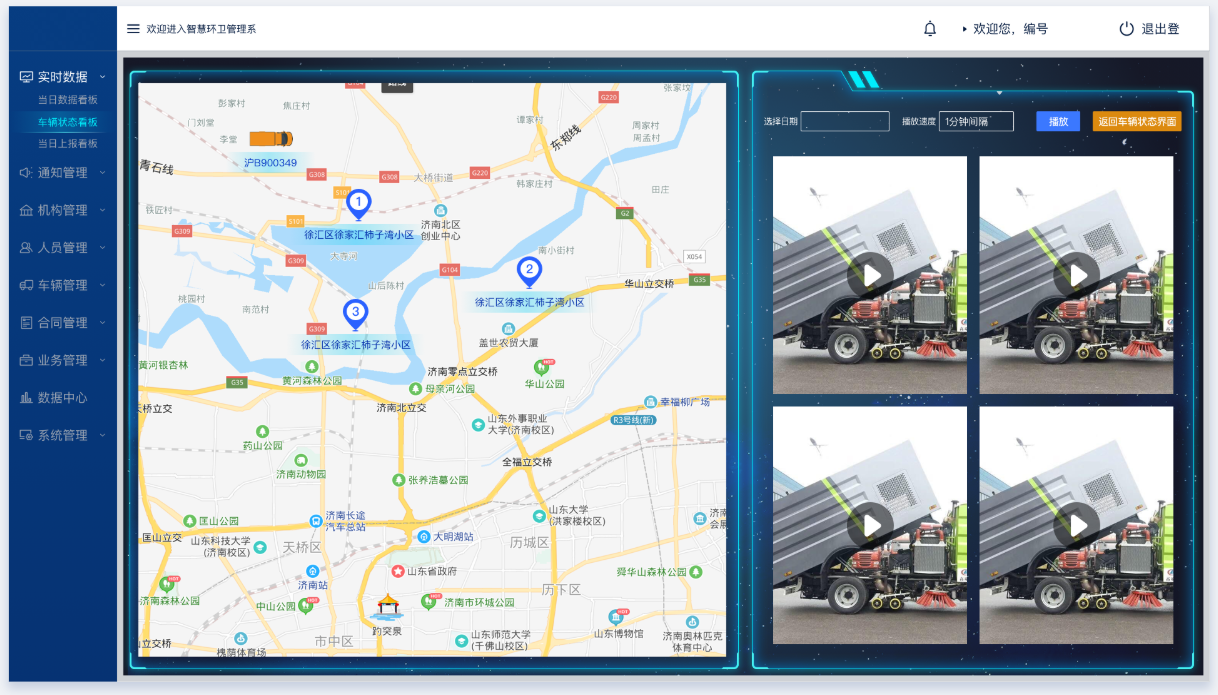Screen dimensions: 1218x695
Task: Open 当日数据看板 submenu item
Action: 68,100
